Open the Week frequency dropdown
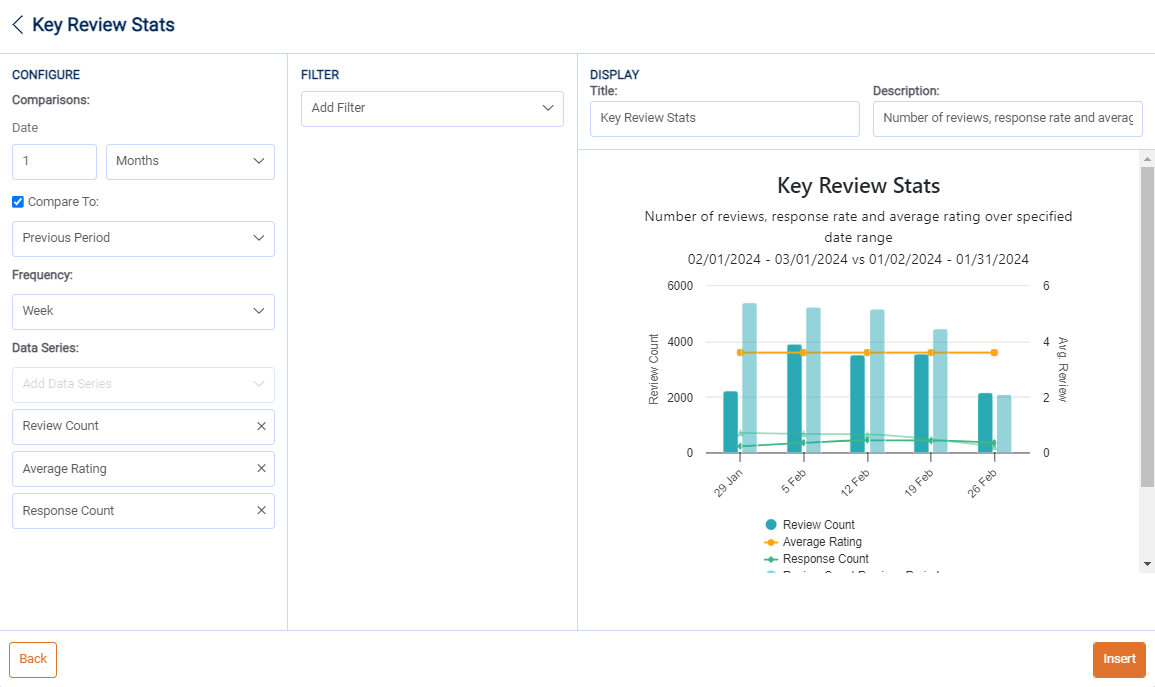This screenshot has height=687, width=1155. [x=143, y=312]
